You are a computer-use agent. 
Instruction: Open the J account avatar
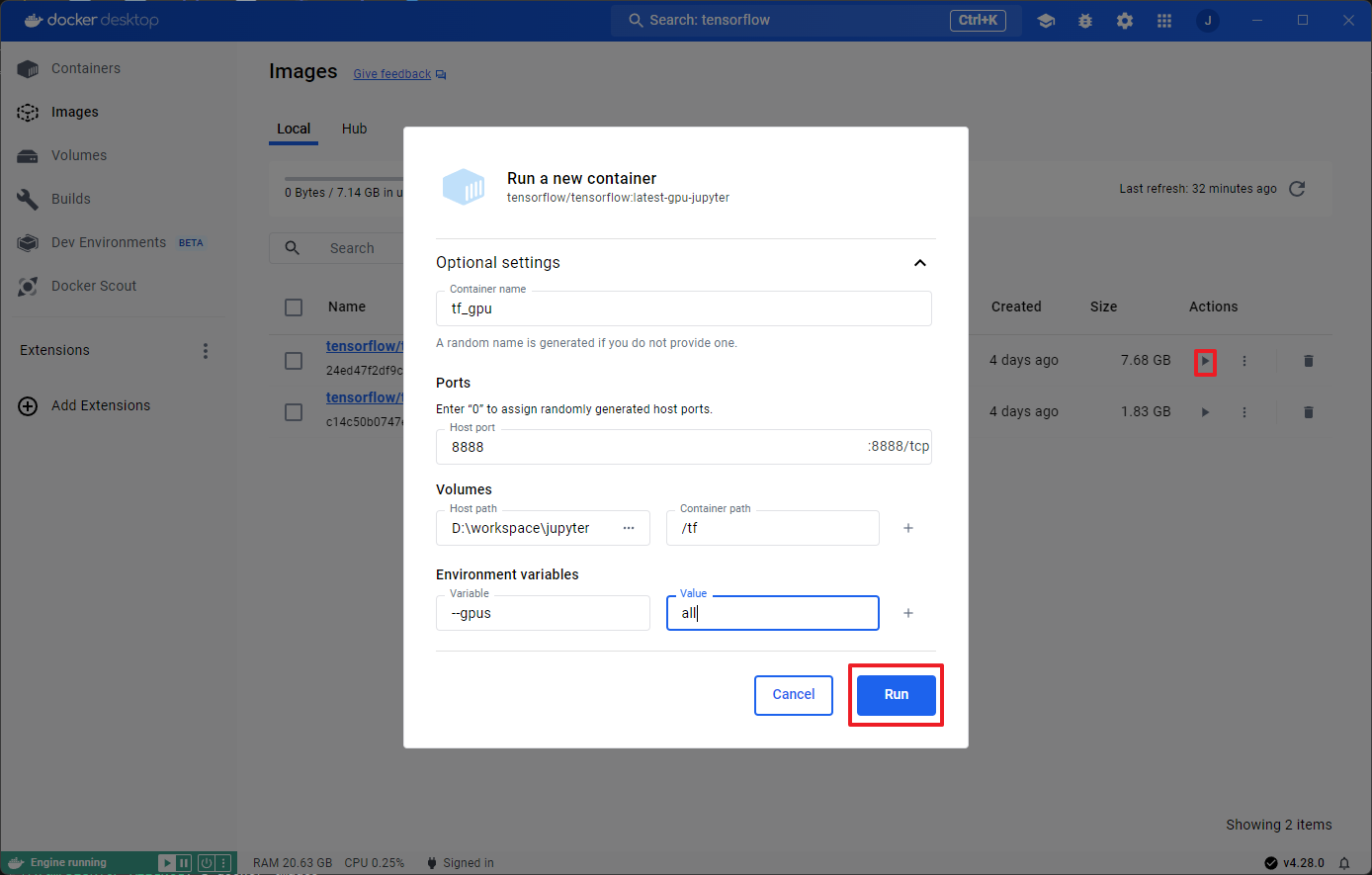click(1208, 21)
